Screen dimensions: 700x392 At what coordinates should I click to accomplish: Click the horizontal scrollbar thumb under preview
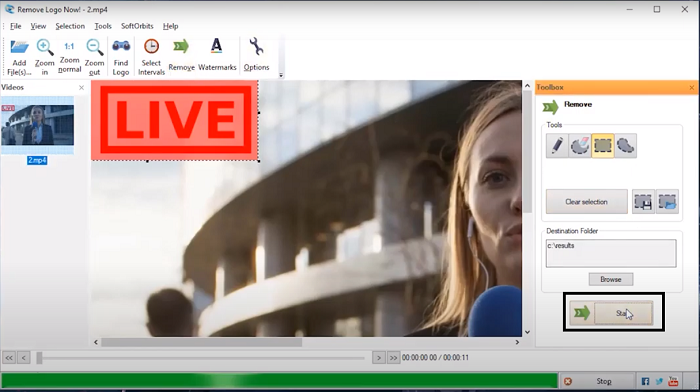201,342
